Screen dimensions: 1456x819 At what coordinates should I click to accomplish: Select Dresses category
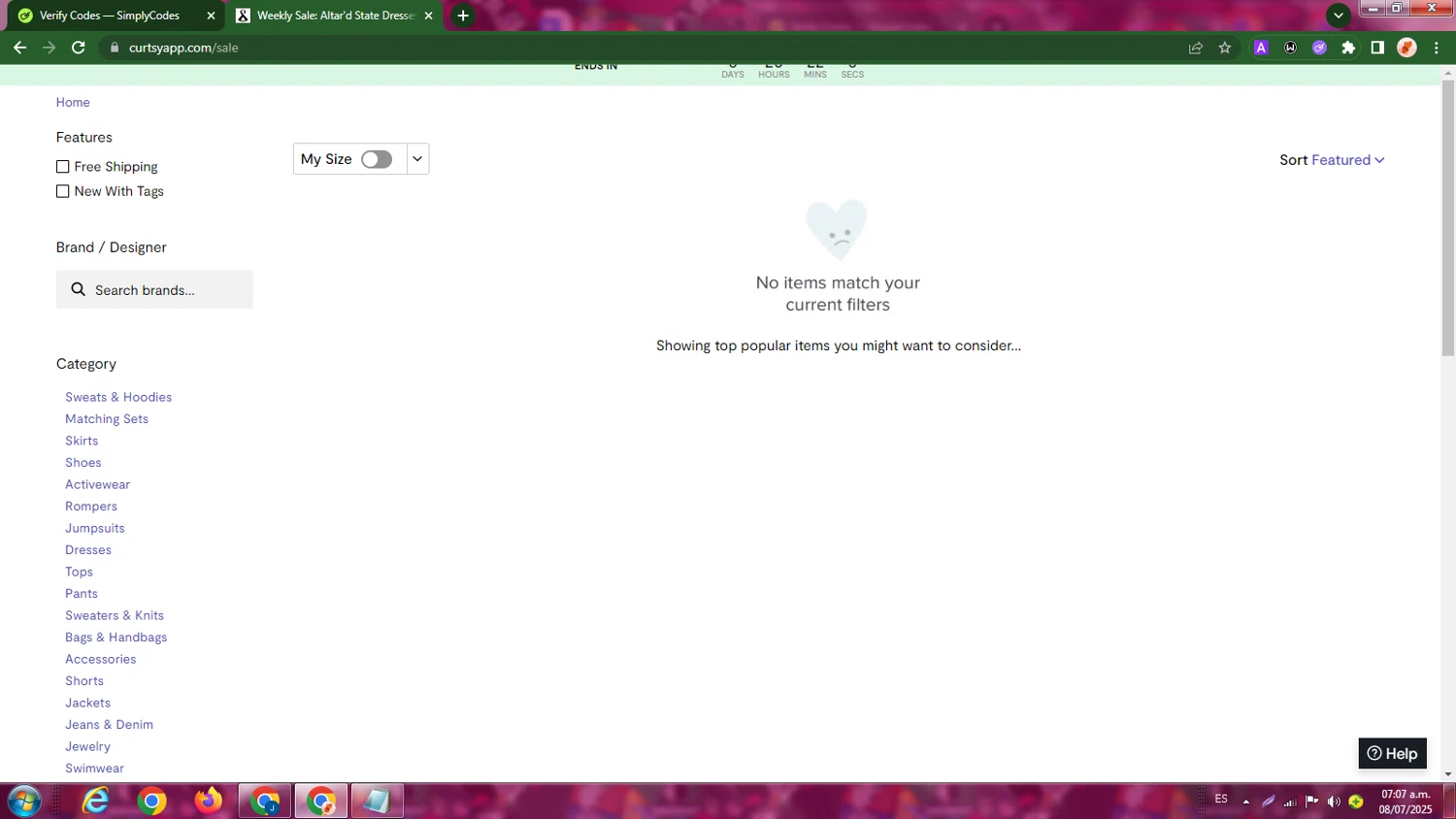tap(88, 550)
